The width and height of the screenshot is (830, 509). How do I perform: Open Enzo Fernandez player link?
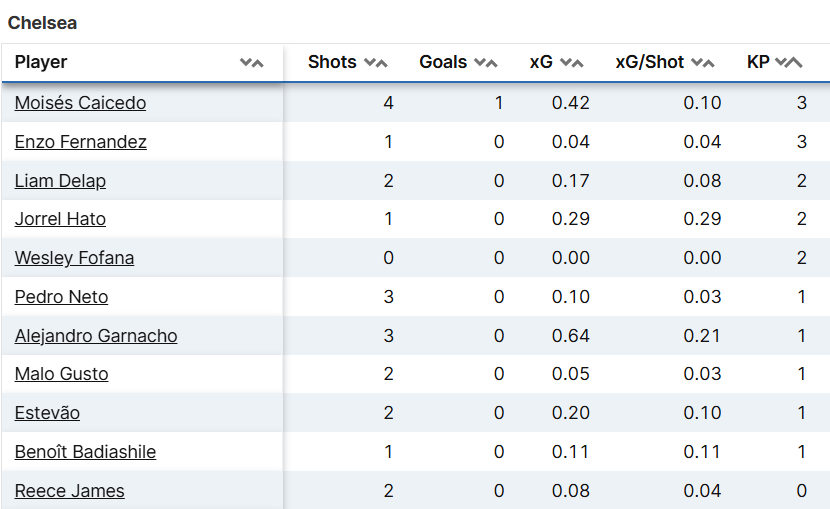(x=80, y=142)
